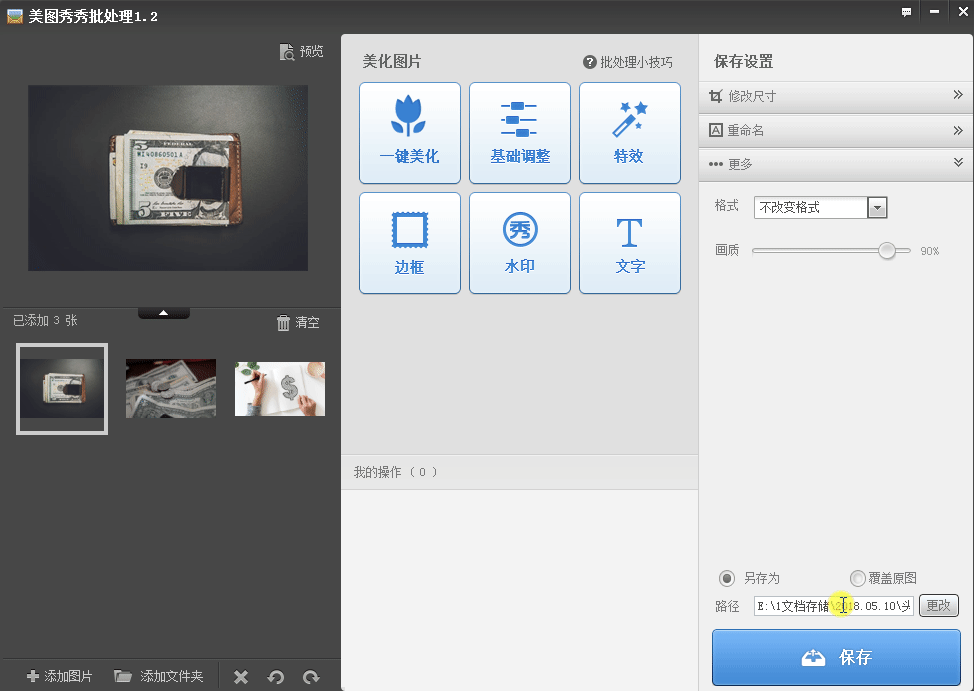Select the dollar sign drawing thumbnail
The image size is (974, 691).
click(x=280, y=388)
